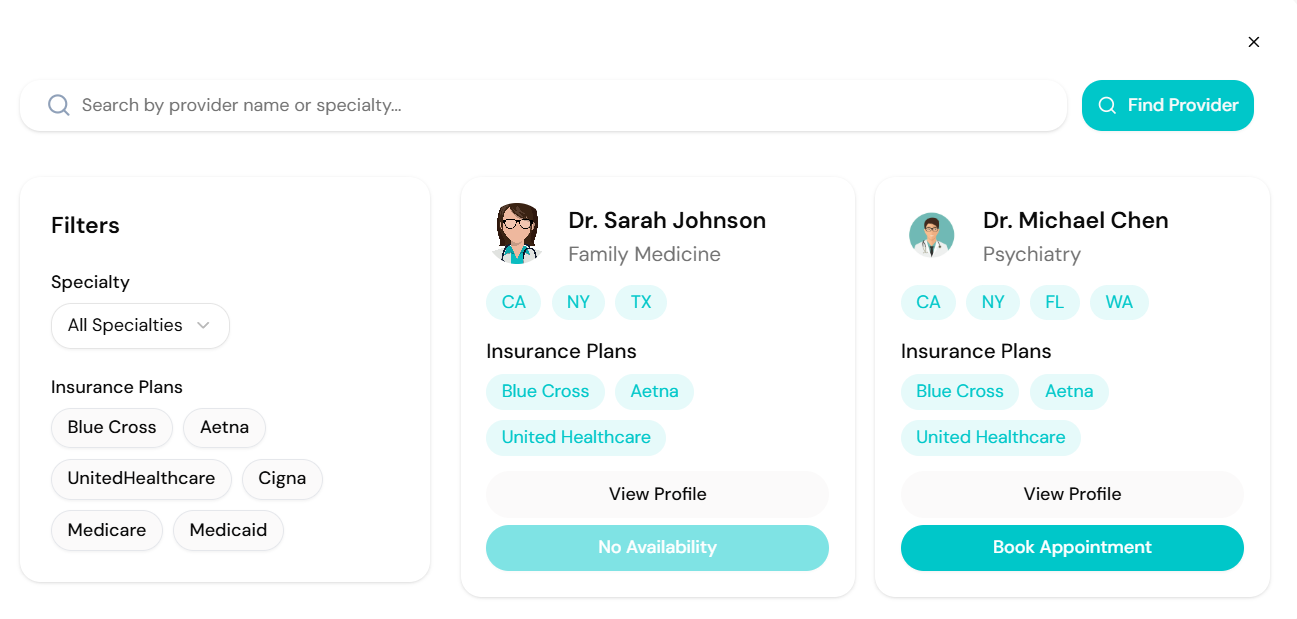The image size is (1297, 619).
Task: Click the No Availability button
Action: point(657,547)
